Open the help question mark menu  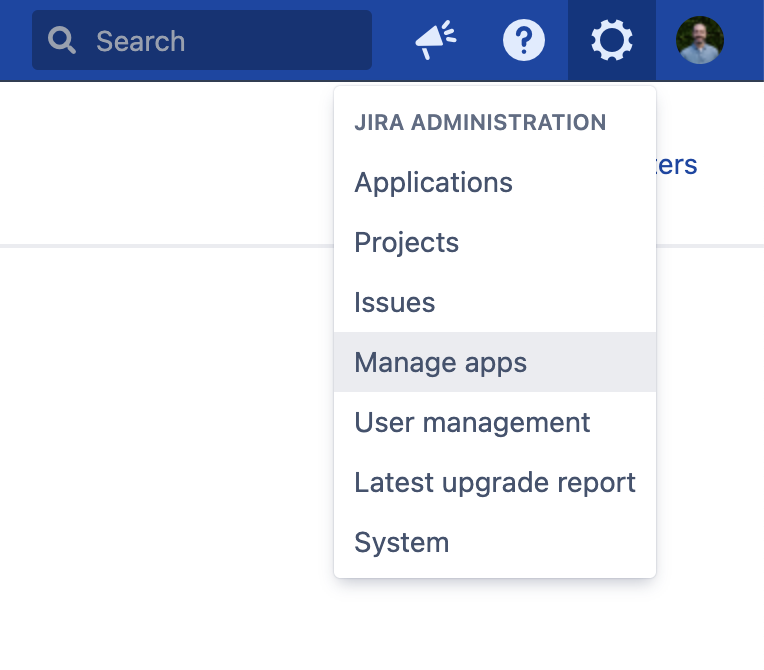coord(524,40)
